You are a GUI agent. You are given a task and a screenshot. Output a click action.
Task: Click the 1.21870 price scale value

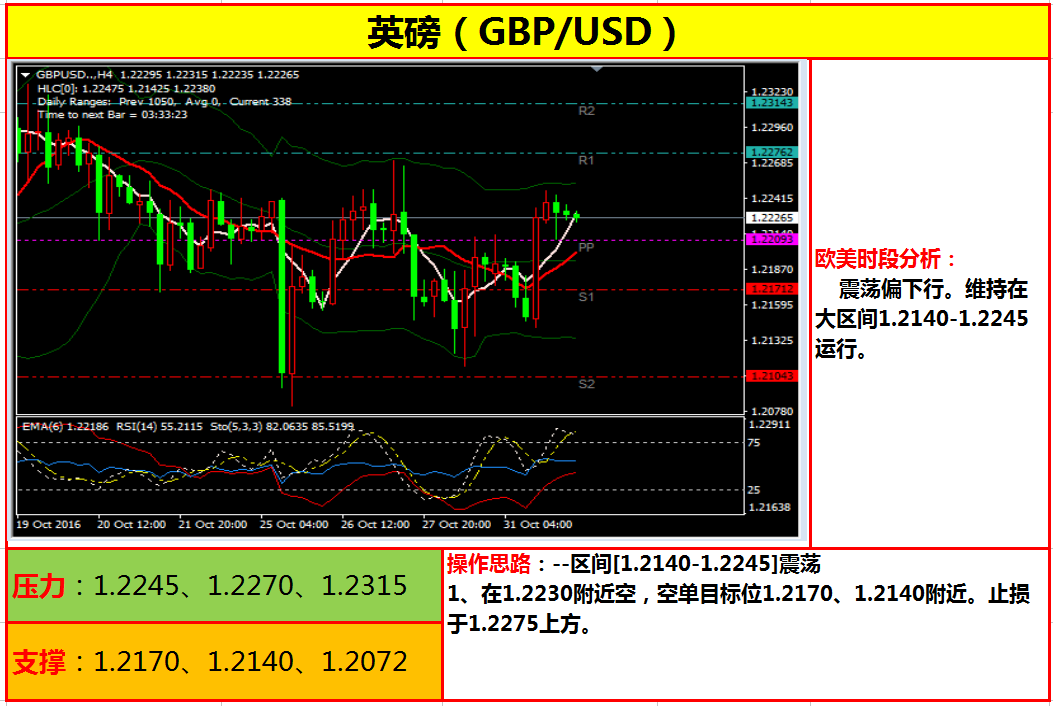pyautogui.click(x=772, y=269)
